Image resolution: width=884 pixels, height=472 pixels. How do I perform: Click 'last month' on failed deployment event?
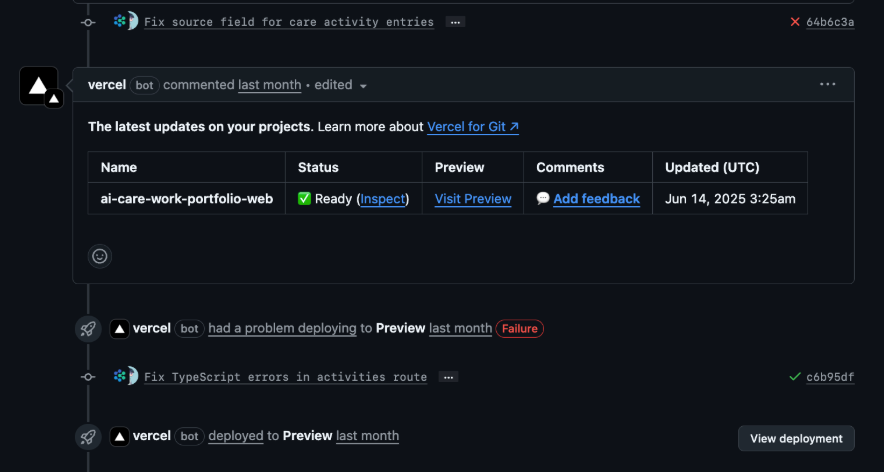pos(461,328)
